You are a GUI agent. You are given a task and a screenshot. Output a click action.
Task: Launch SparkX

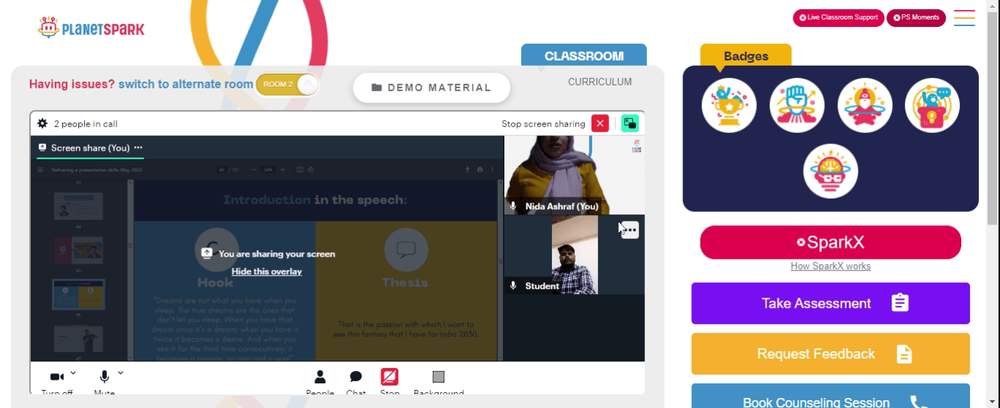830,242
